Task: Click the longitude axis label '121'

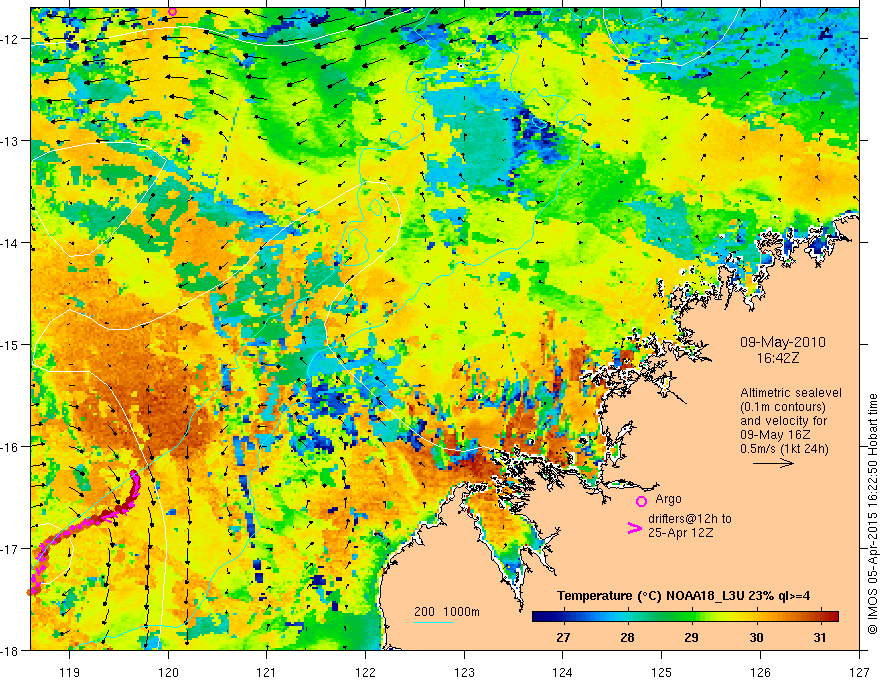Action: (267, 672)
